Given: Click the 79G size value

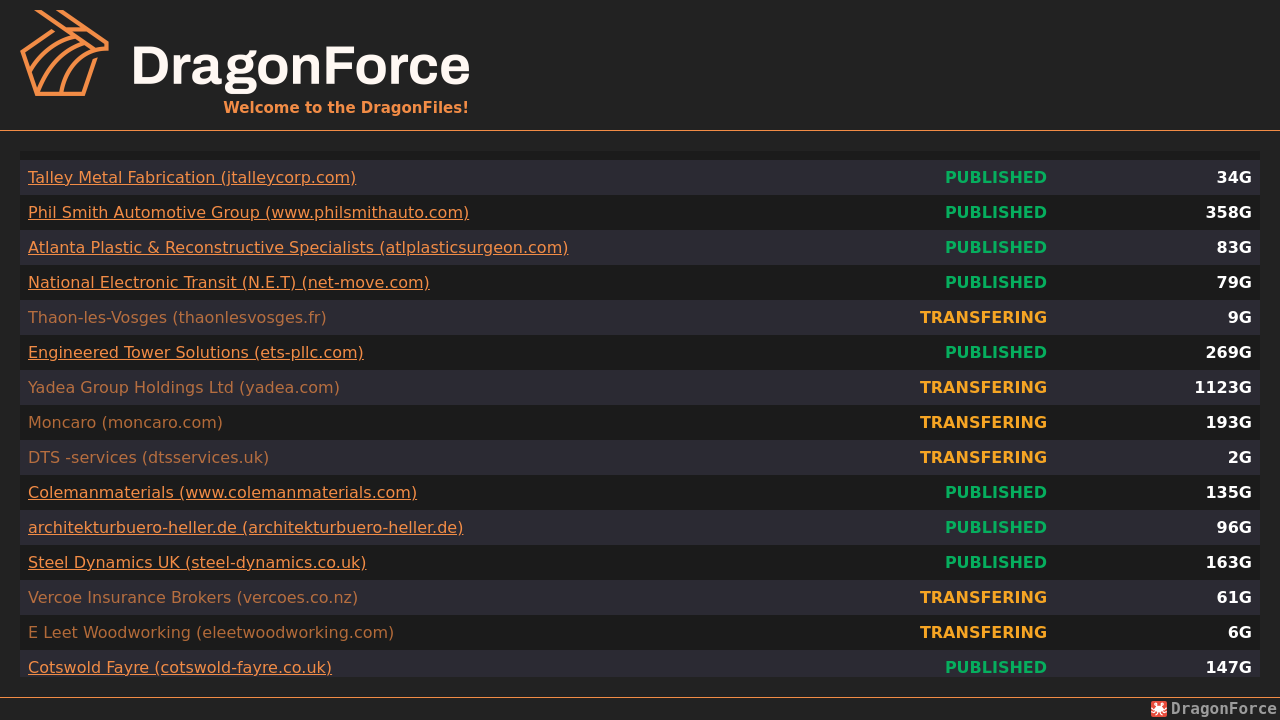Looking at the screenshot, I should click(1234, 282).
